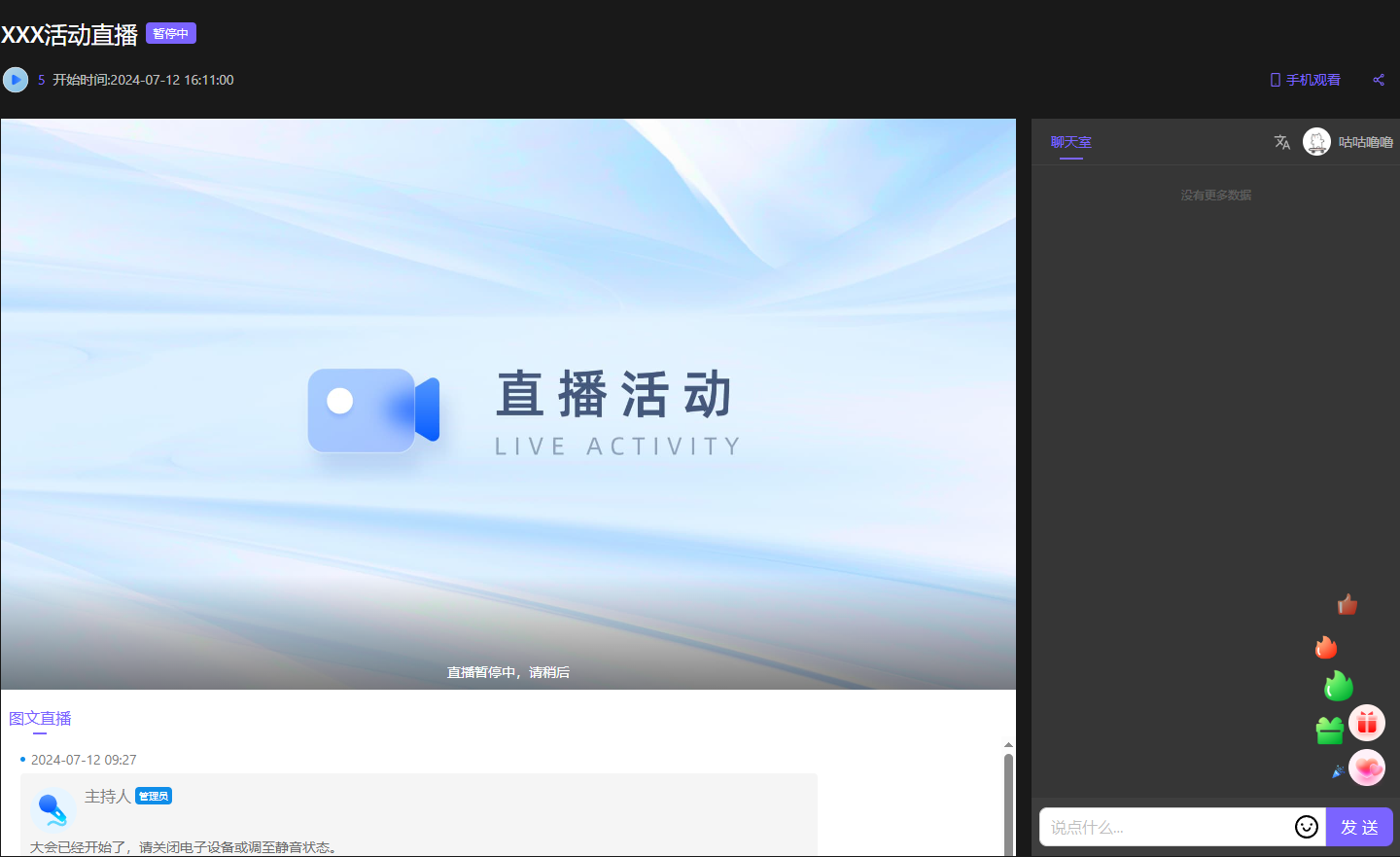Select the 图文直播 tab
The width and height of the screenshot is (1400, 857).
40,719
